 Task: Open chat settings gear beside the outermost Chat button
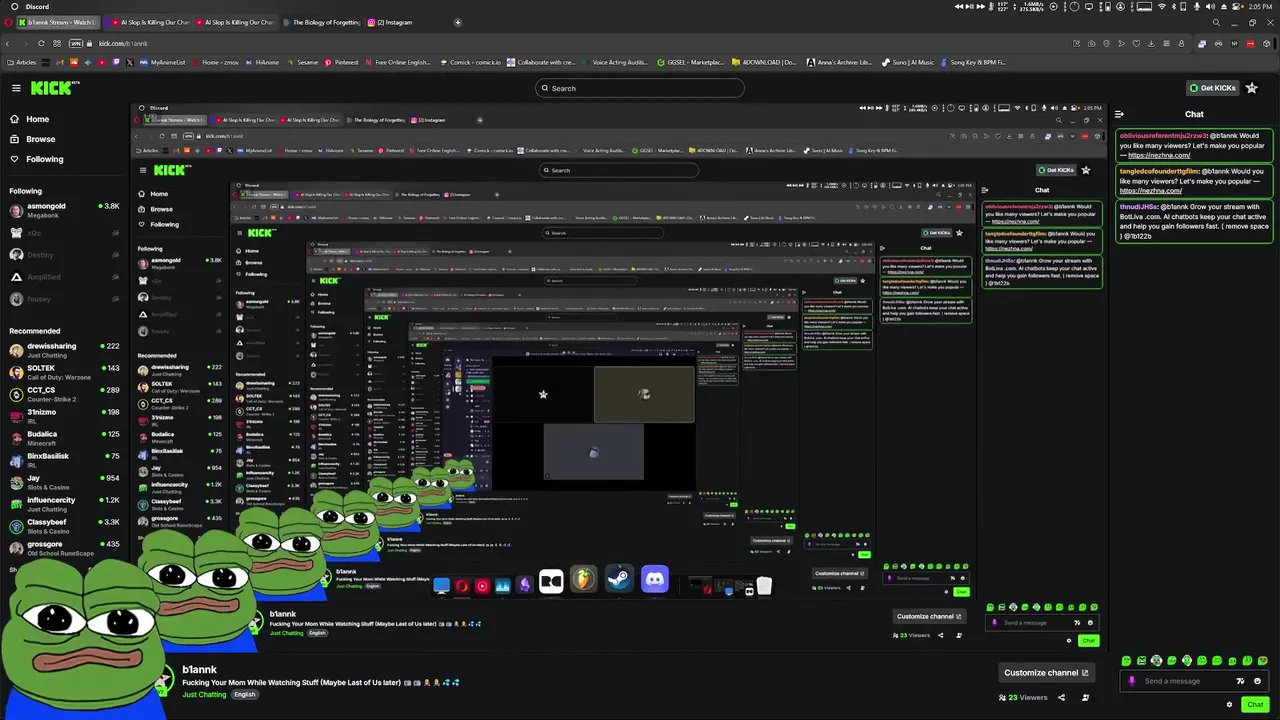[1229, 705]
